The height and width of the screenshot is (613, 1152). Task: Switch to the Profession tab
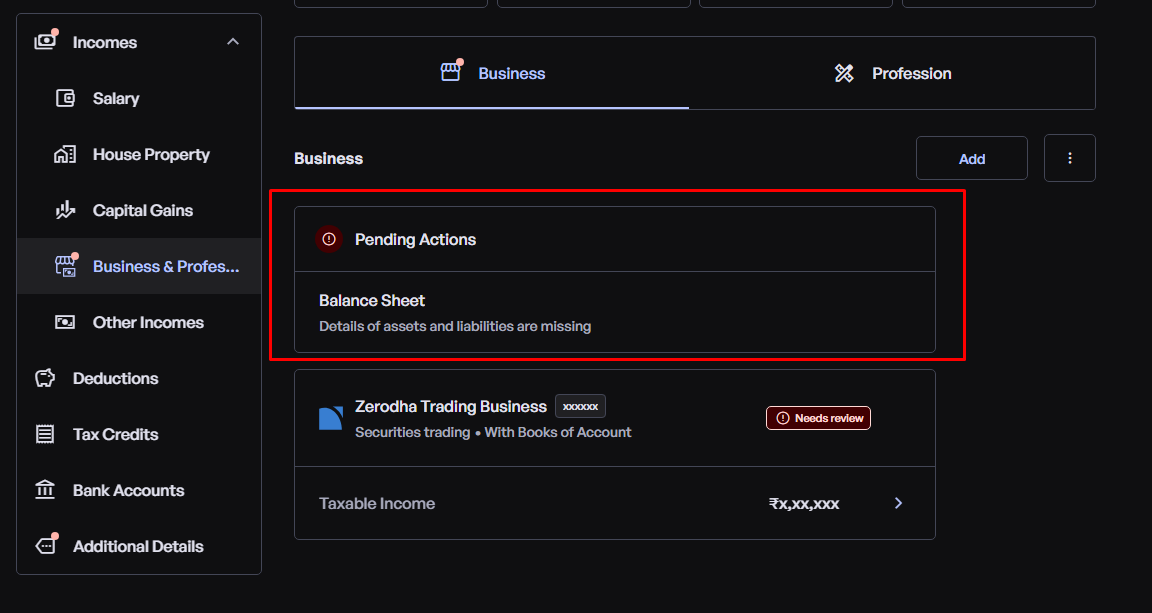pos(892,73)
